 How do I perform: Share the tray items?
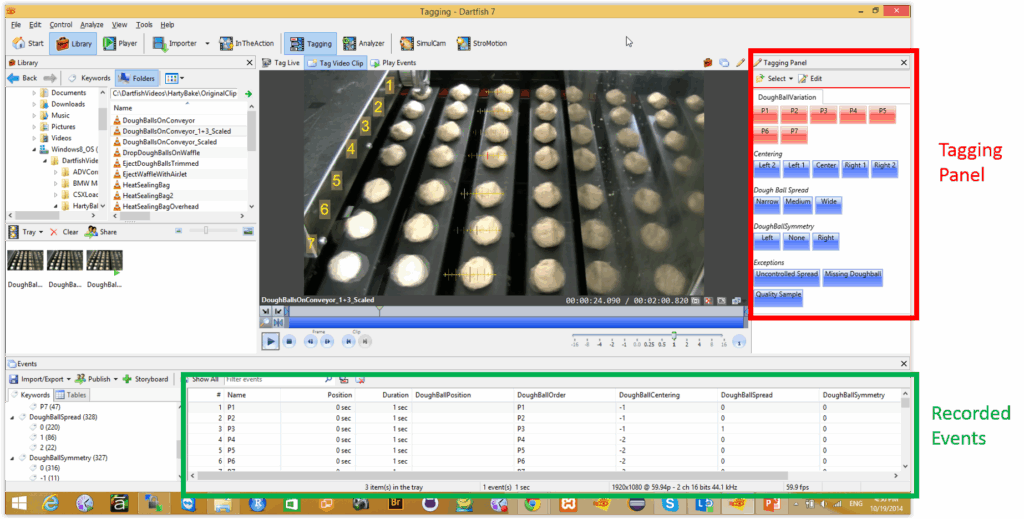click(101, 232)
